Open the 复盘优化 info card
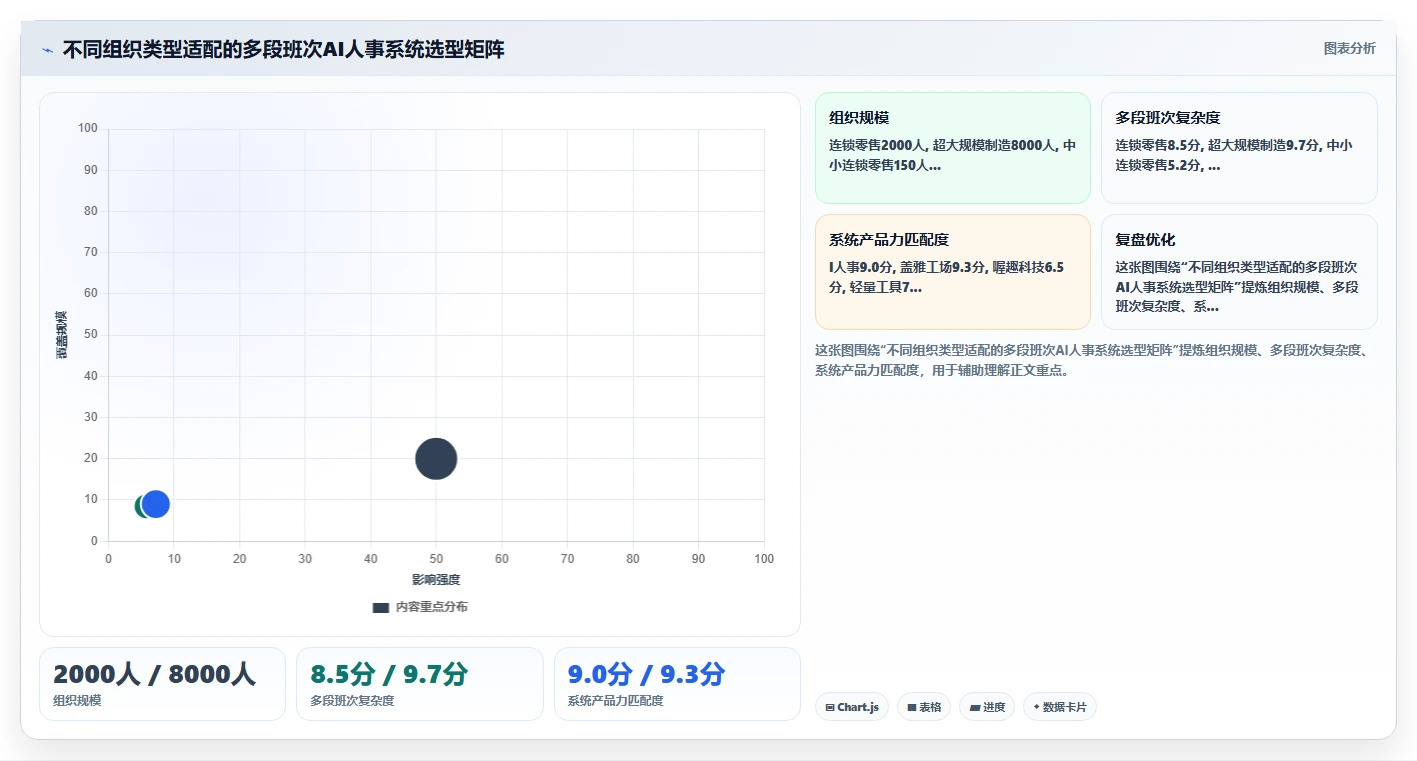The height and width of the screenshot is (761, 1417). pyautogui.click(x=1239, y=272)
